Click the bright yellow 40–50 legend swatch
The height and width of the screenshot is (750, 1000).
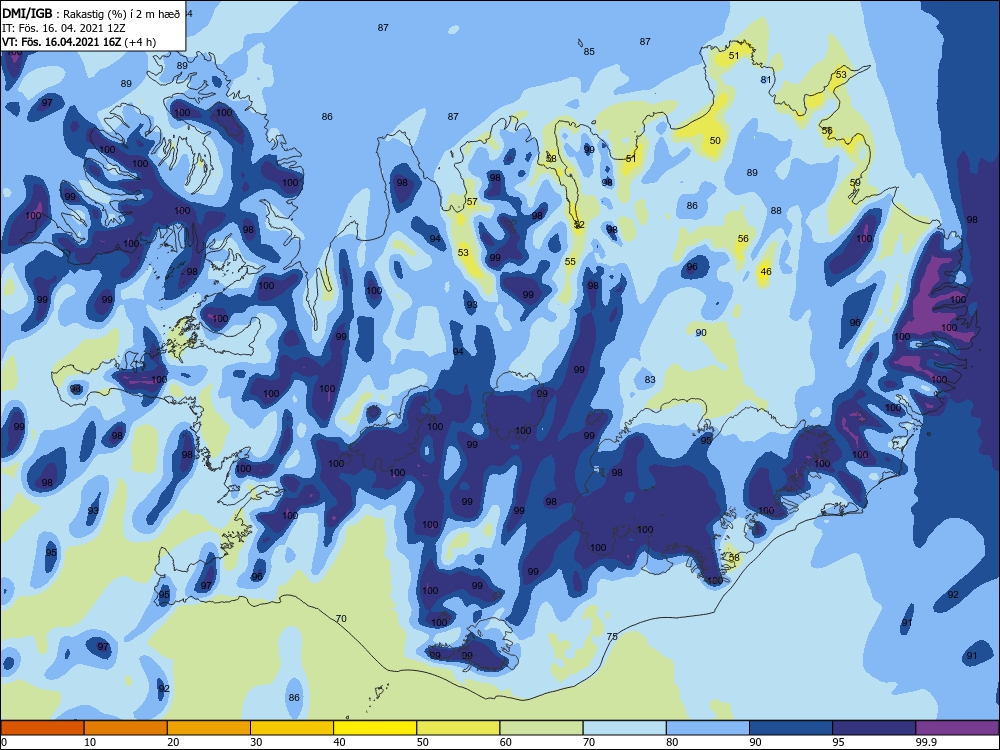(375, 728)
